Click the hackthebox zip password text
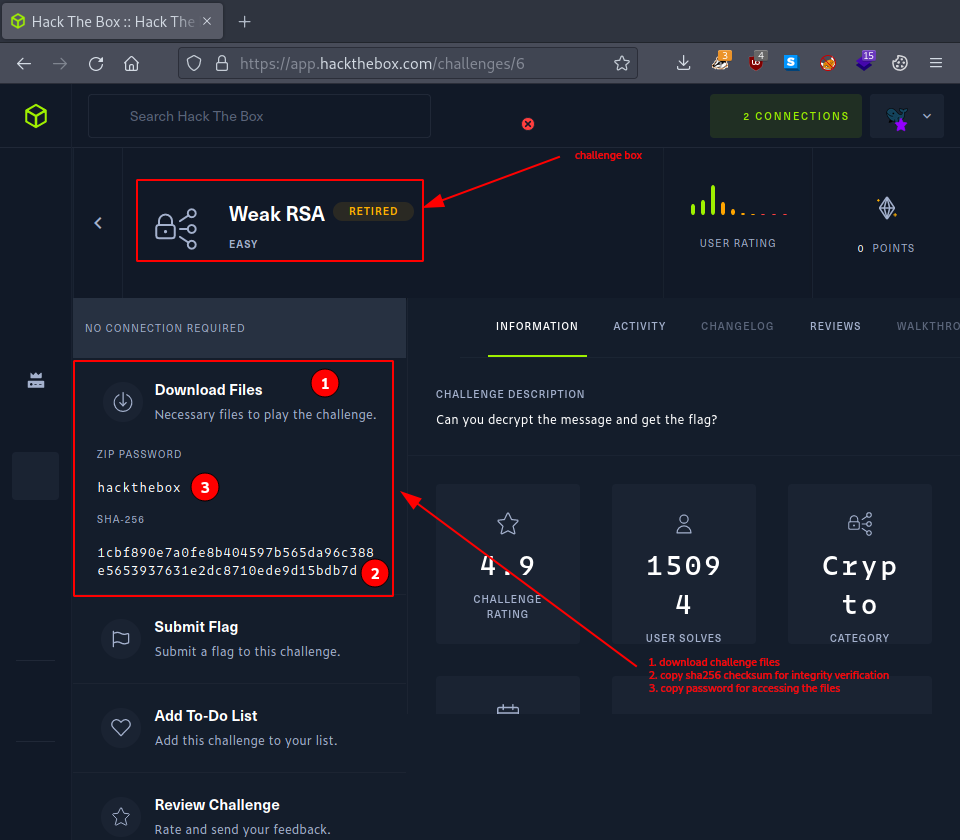This screenshot has height=840, width=960. pos(139,488)
